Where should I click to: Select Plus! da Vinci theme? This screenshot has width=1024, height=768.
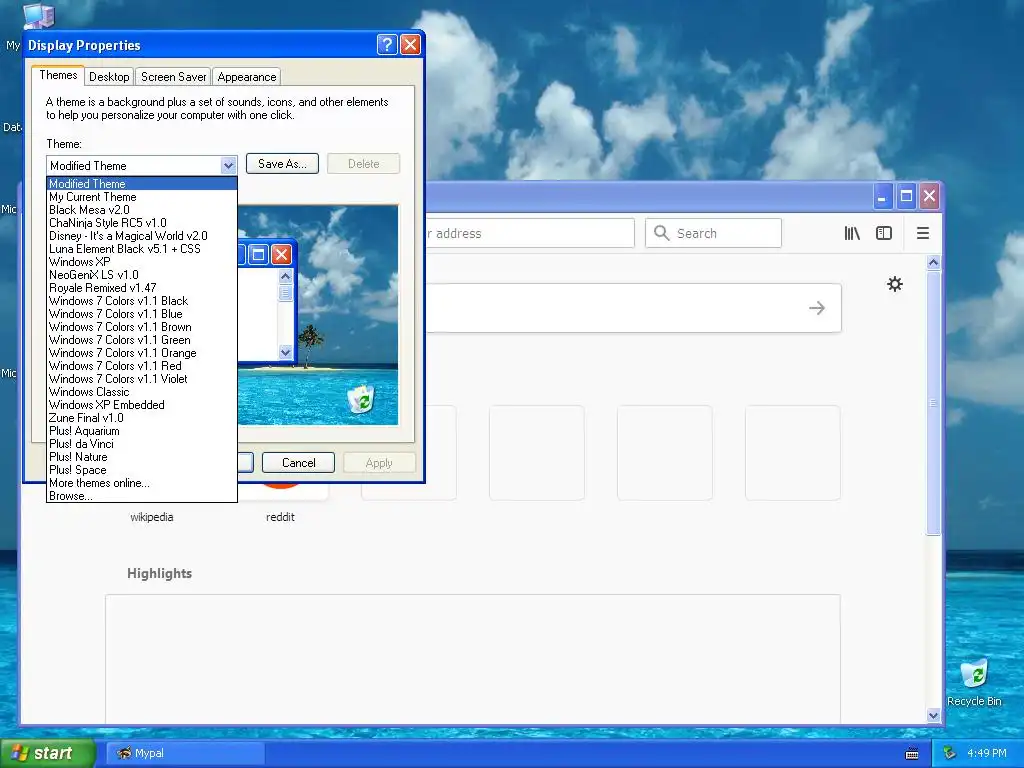(x=142, y=444)
